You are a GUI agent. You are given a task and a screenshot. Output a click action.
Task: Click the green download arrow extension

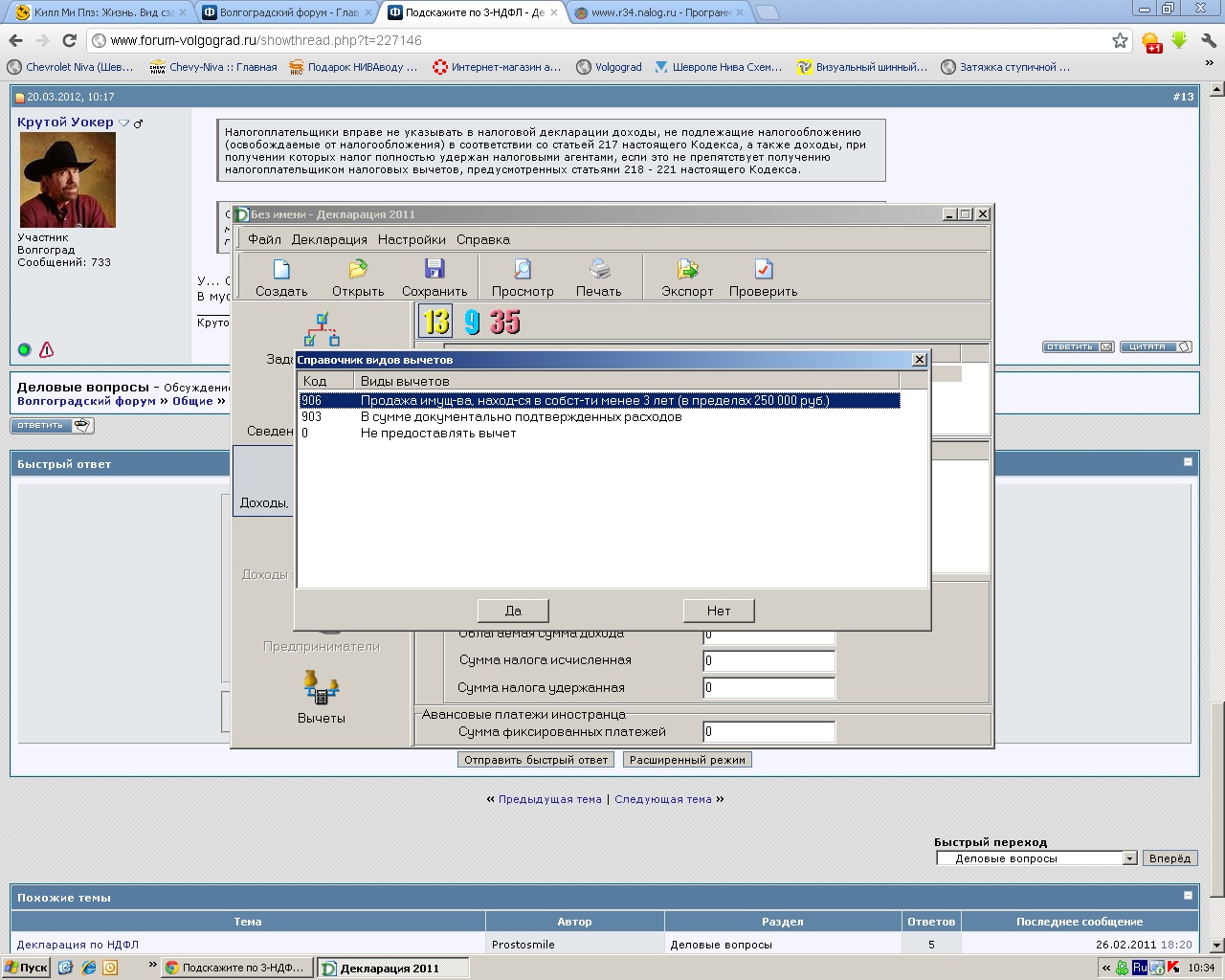pos(1179,40)
